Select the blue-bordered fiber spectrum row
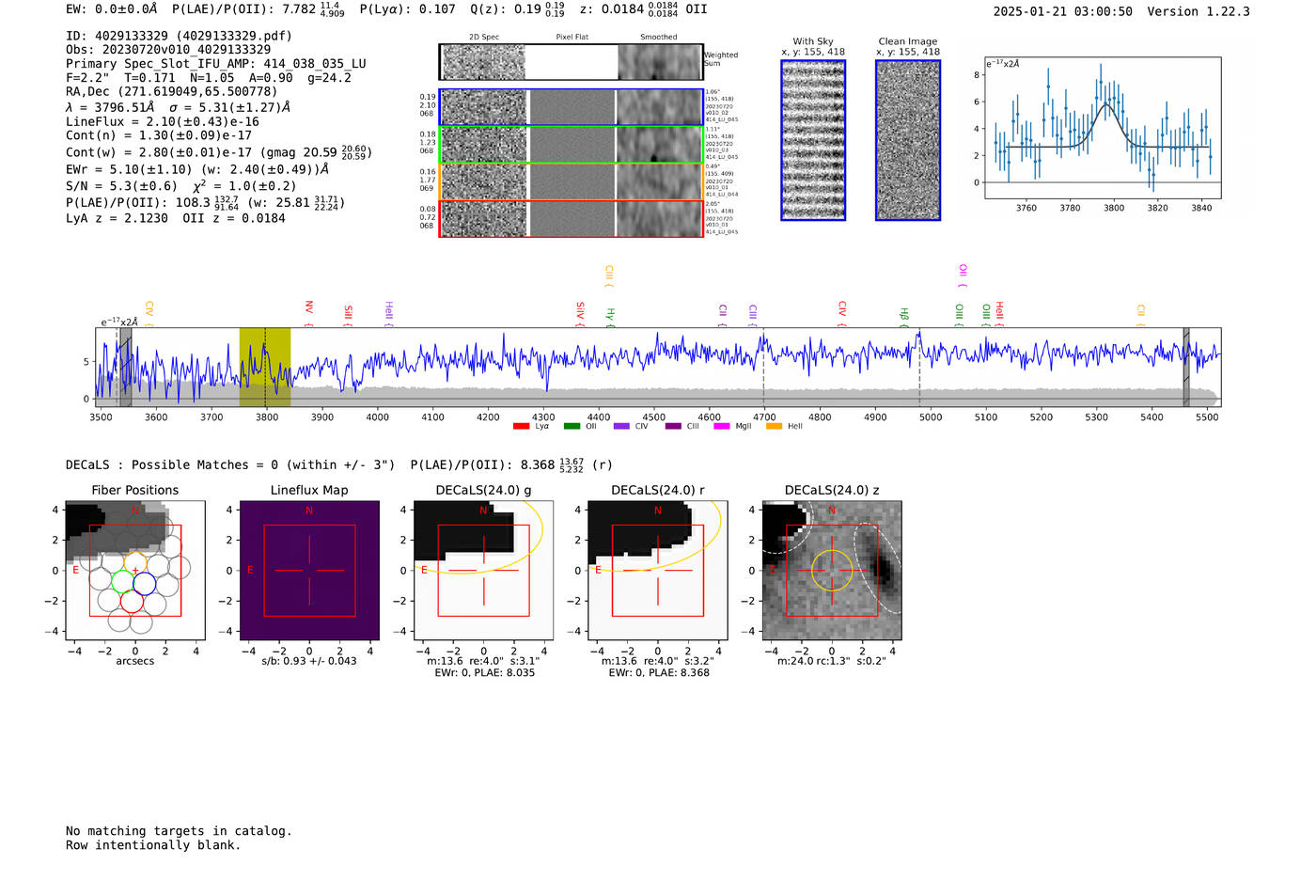1316x896 pixels. 572,107
